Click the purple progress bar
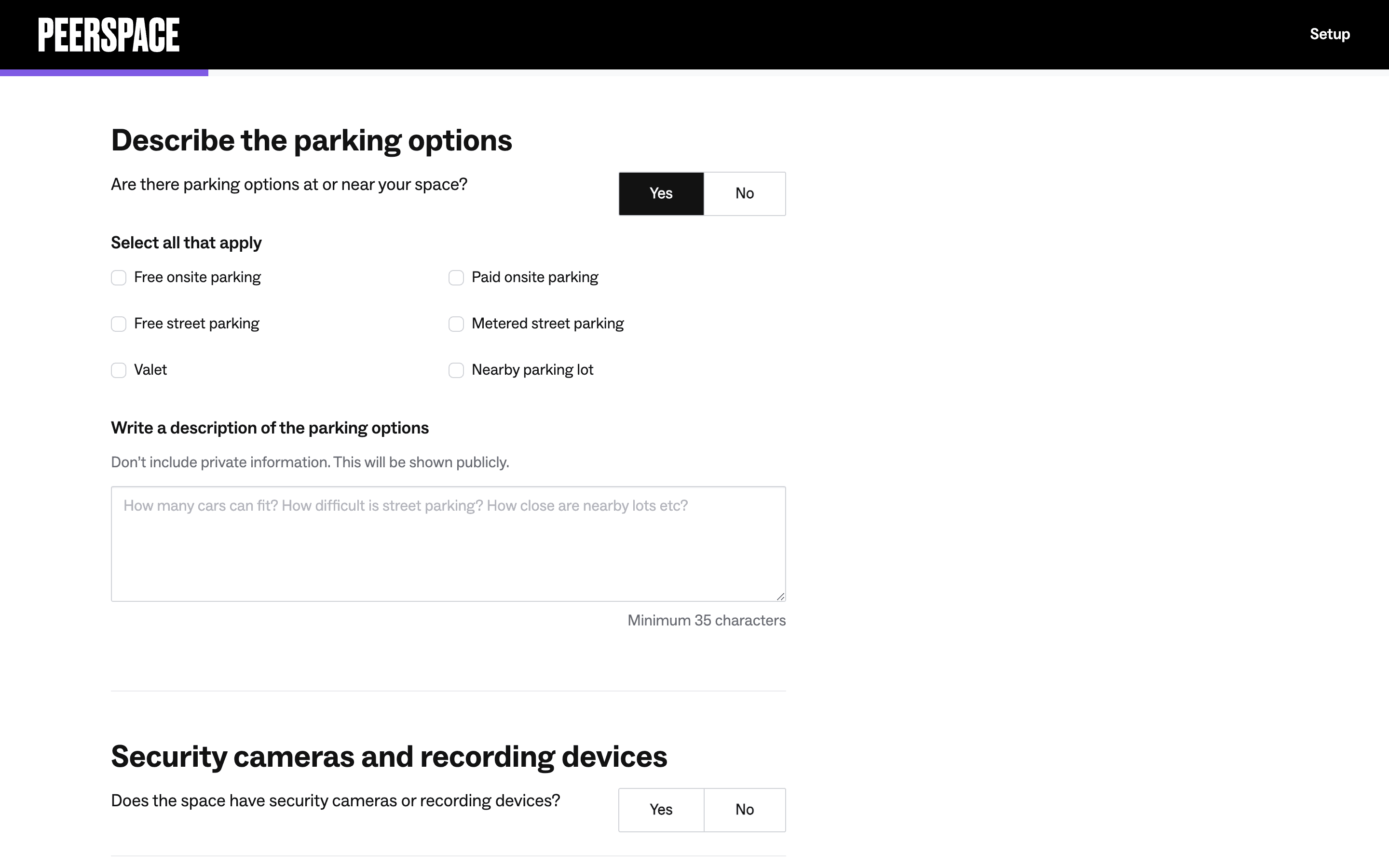Screen dimensions: 1389x868 [104, 73]
